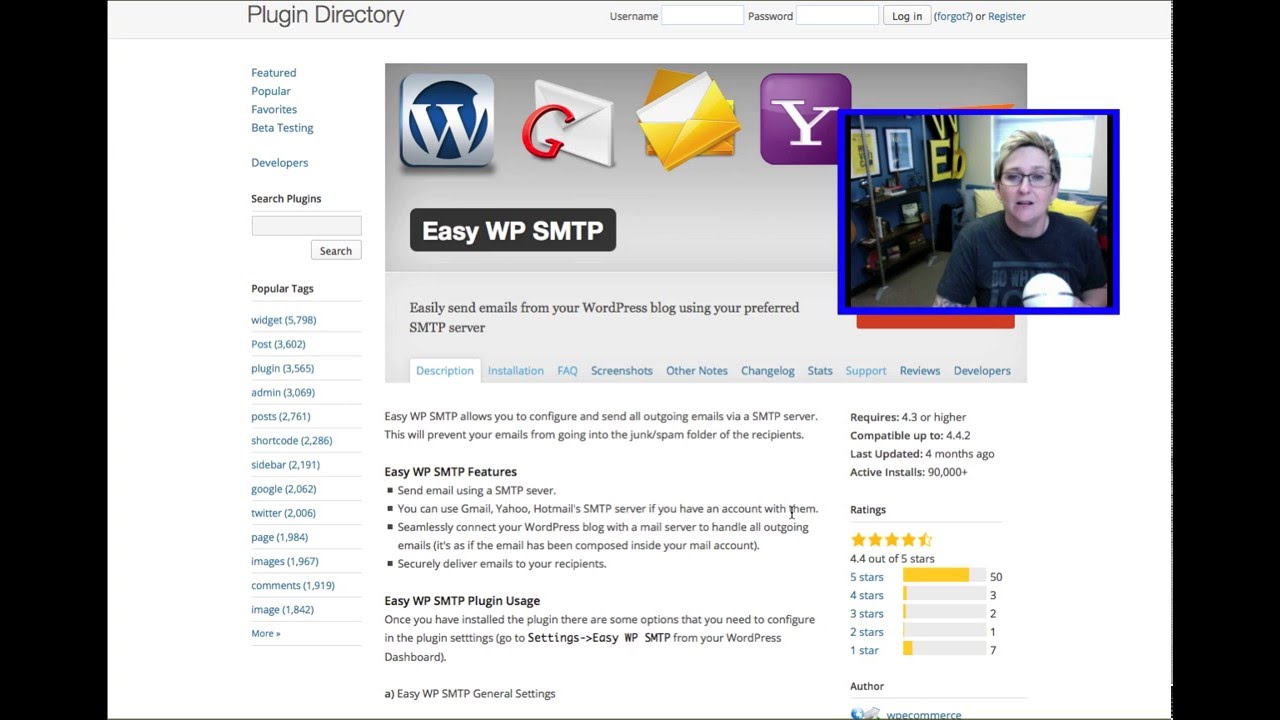Switch to the Reviews tab
The height and width of the screenshot is (720, 1280).
pyautogui.click(x=920, y=370)
